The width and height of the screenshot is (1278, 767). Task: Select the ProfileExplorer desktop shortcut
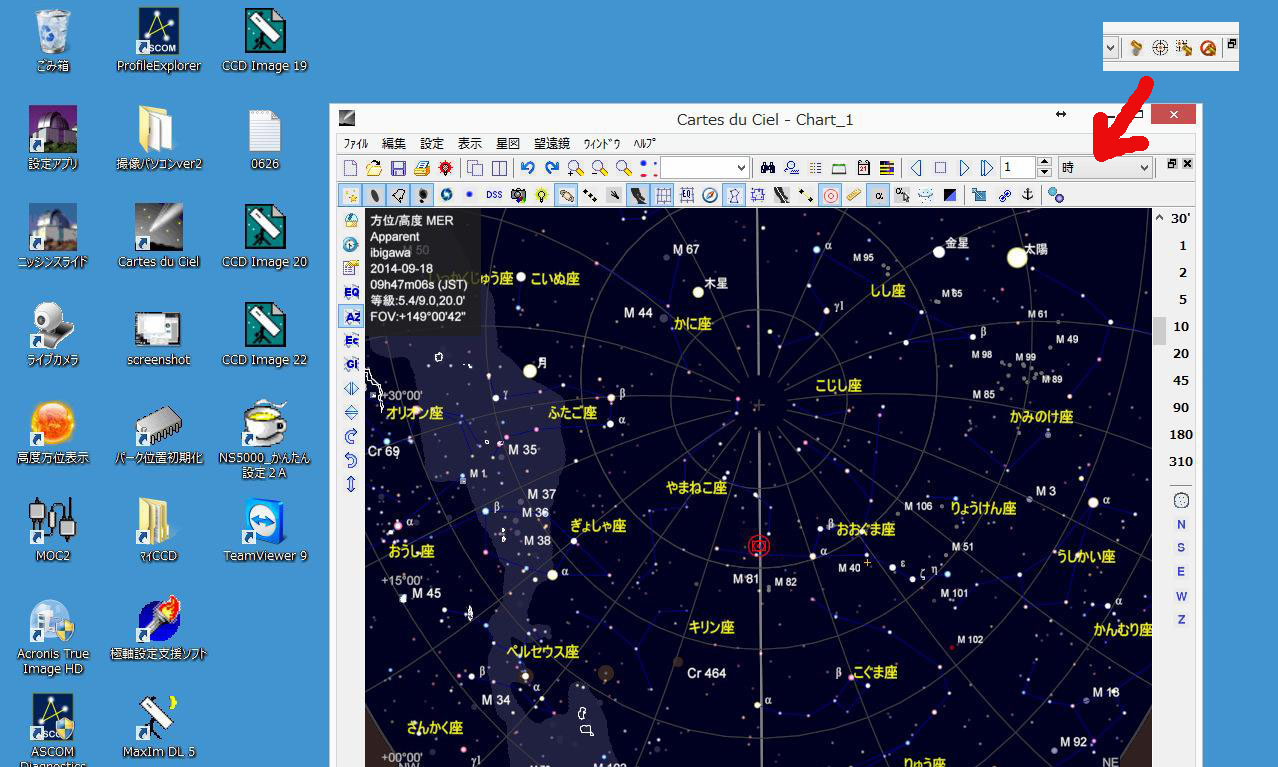[x=159, y=42]
